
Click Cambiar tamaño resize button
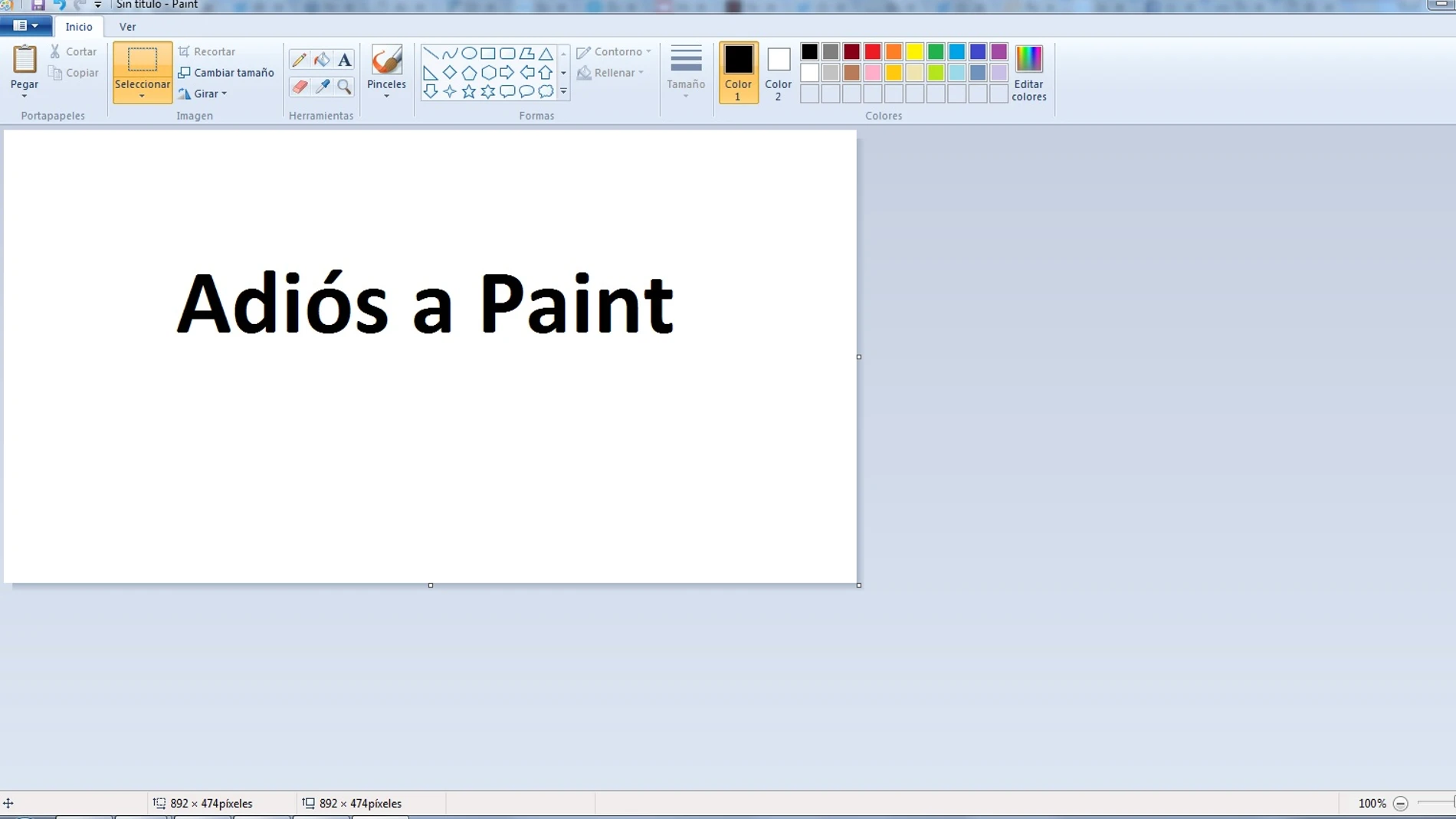[226, 73]
